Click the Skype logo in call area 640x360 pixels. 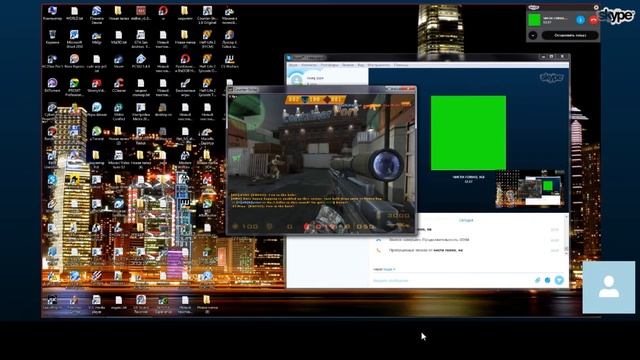pos(551,77)
